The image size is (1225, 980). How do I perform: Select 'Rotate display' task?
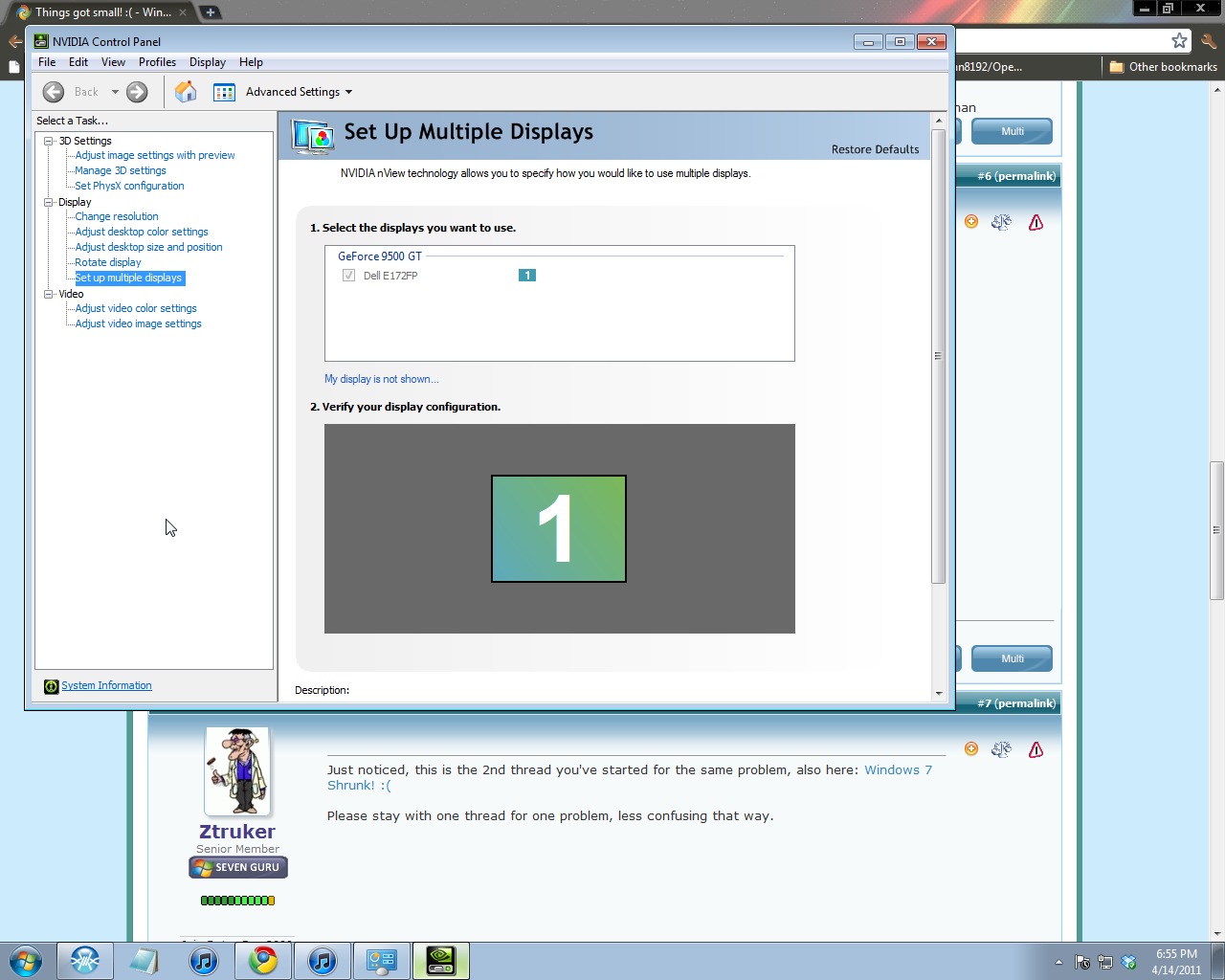point(108,262)
